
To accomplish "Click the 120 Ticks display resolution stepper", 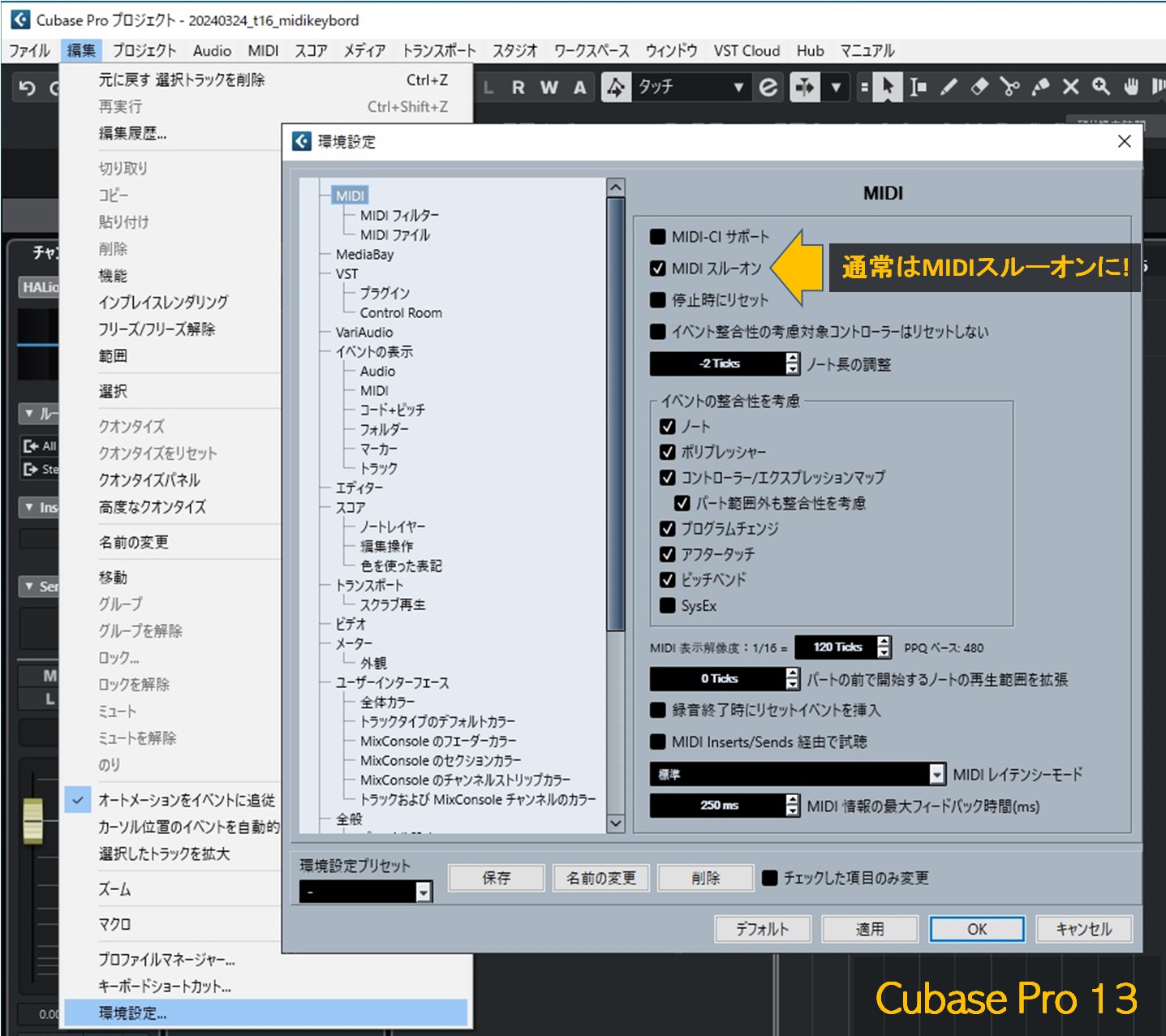I will point(884,647).
